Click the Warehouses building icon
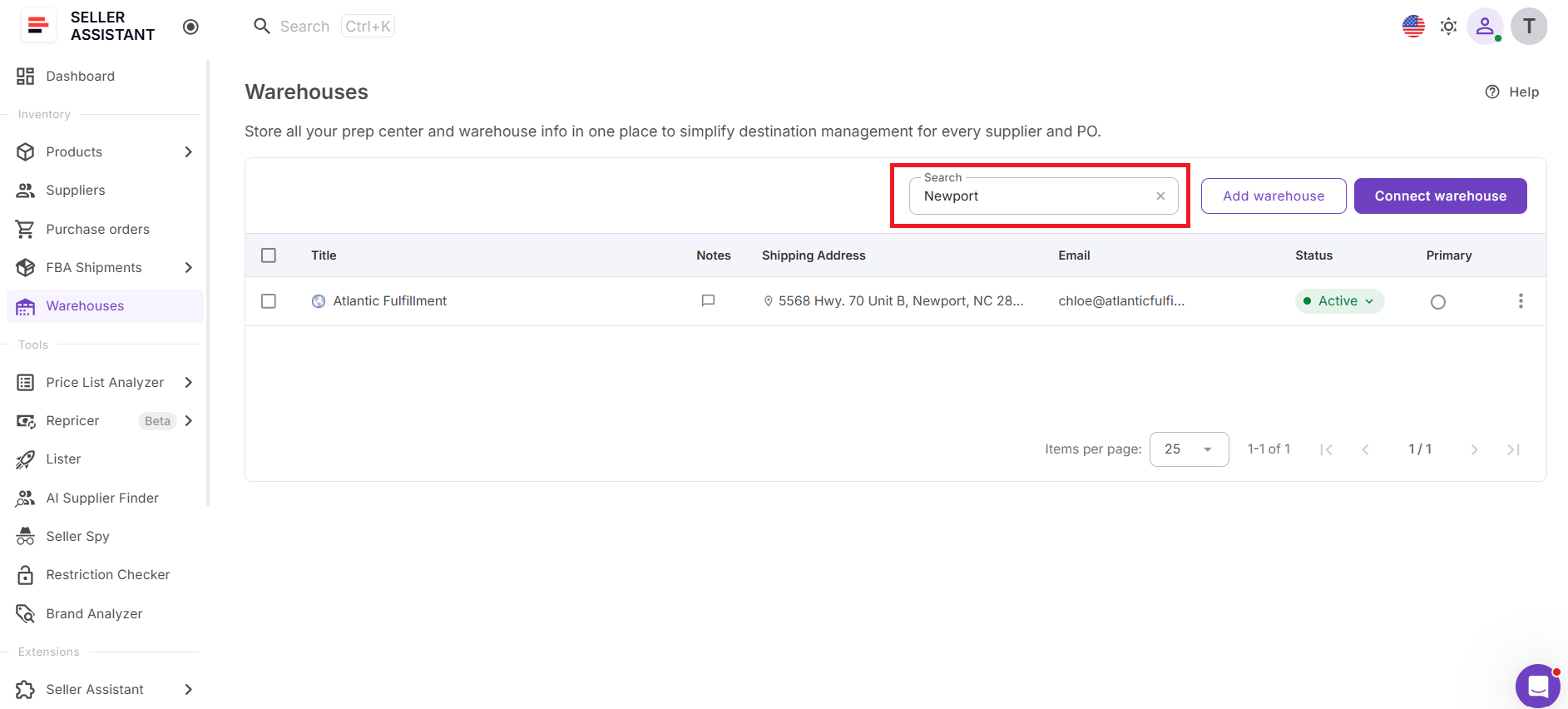Viewport: 1568px width, 709px height. coord(26,306)
